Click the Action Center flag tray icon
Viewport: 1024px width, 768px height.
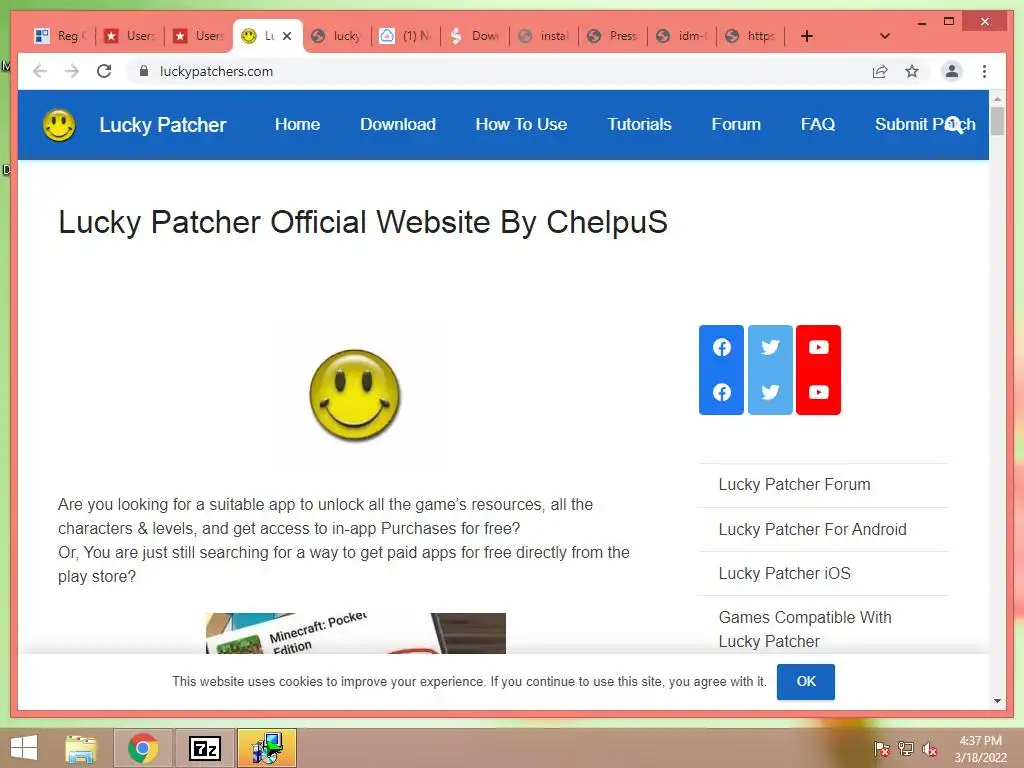[x=881, y=749]
